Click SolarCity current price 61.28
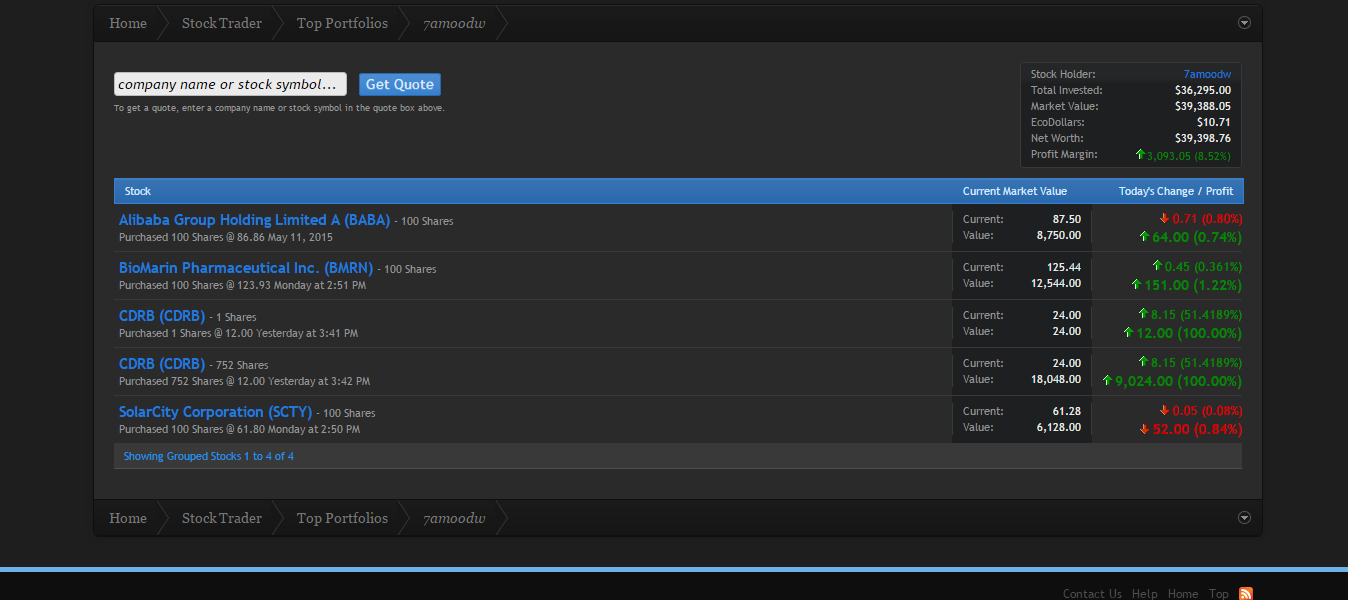Screen dimensions: 1348x600 click(x=1067, y=411)
